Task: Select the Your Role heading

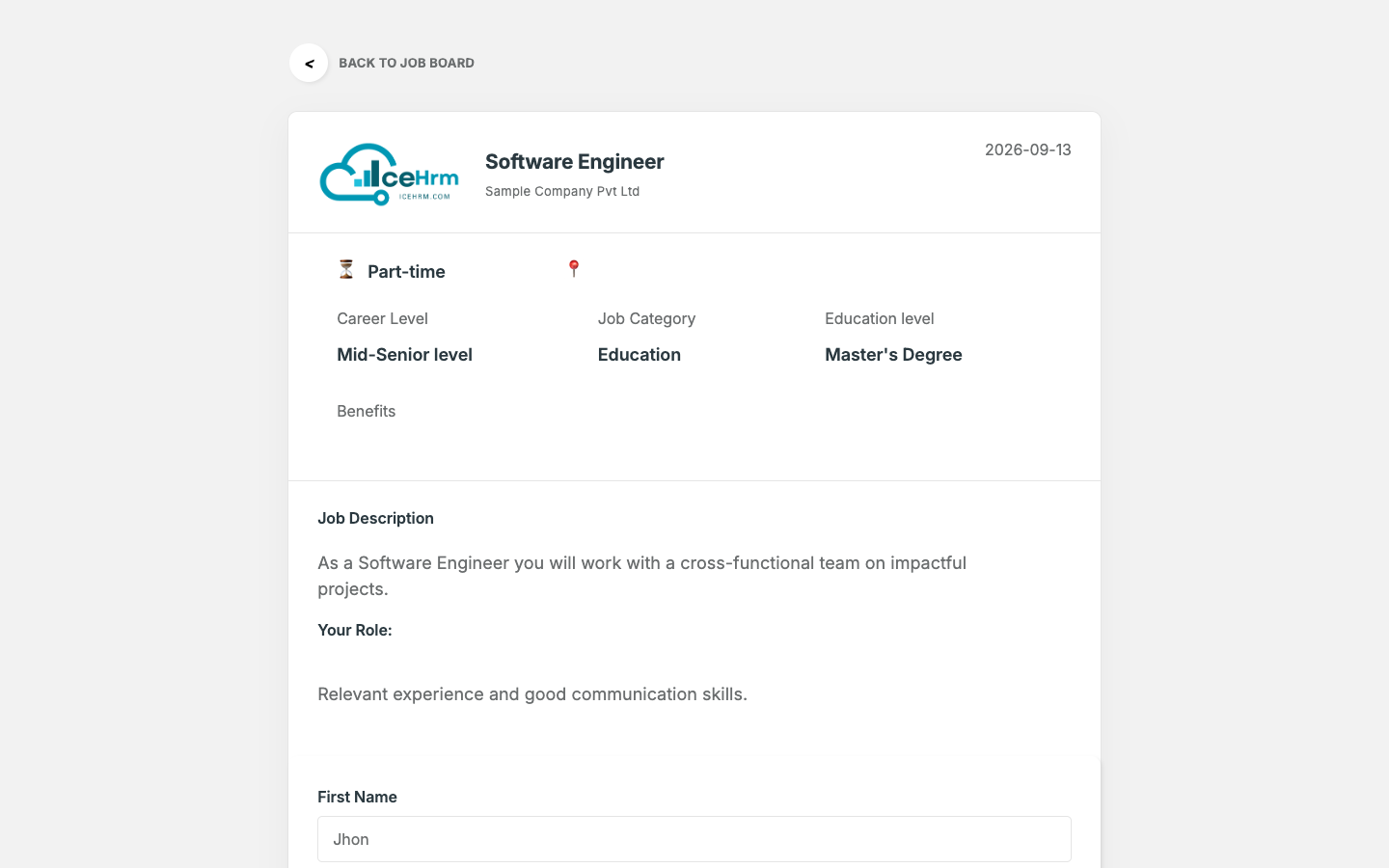Action: [x=355, y=630]
